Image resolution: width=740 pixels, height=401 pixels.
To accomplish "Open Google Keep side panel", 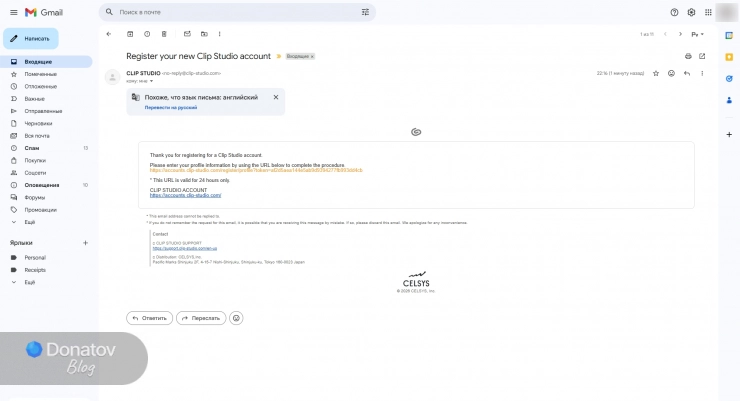I will pos(729,57).
